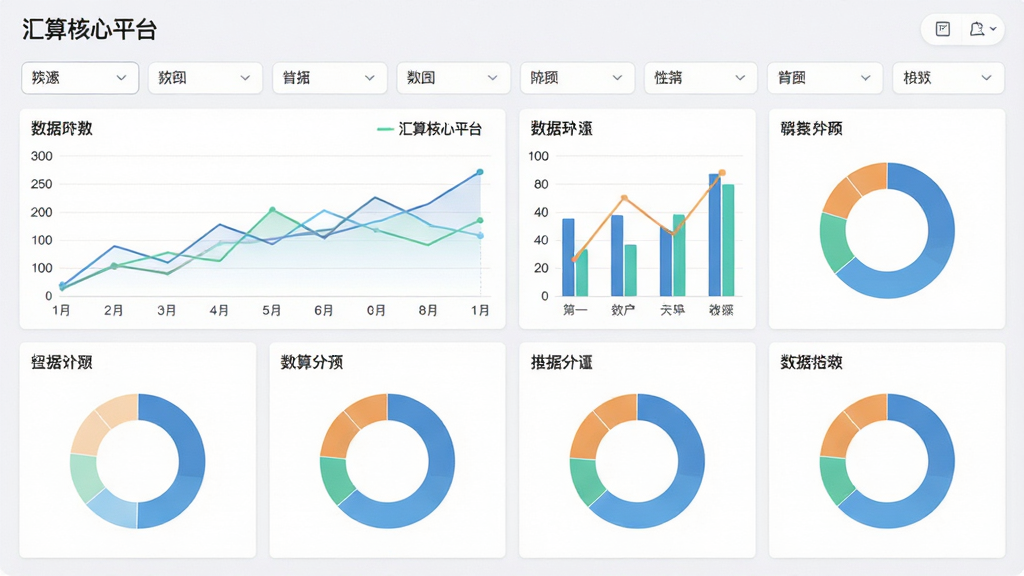Click the 300 label on the line chart axis
Screen dimensions: 1024x576
41,156
